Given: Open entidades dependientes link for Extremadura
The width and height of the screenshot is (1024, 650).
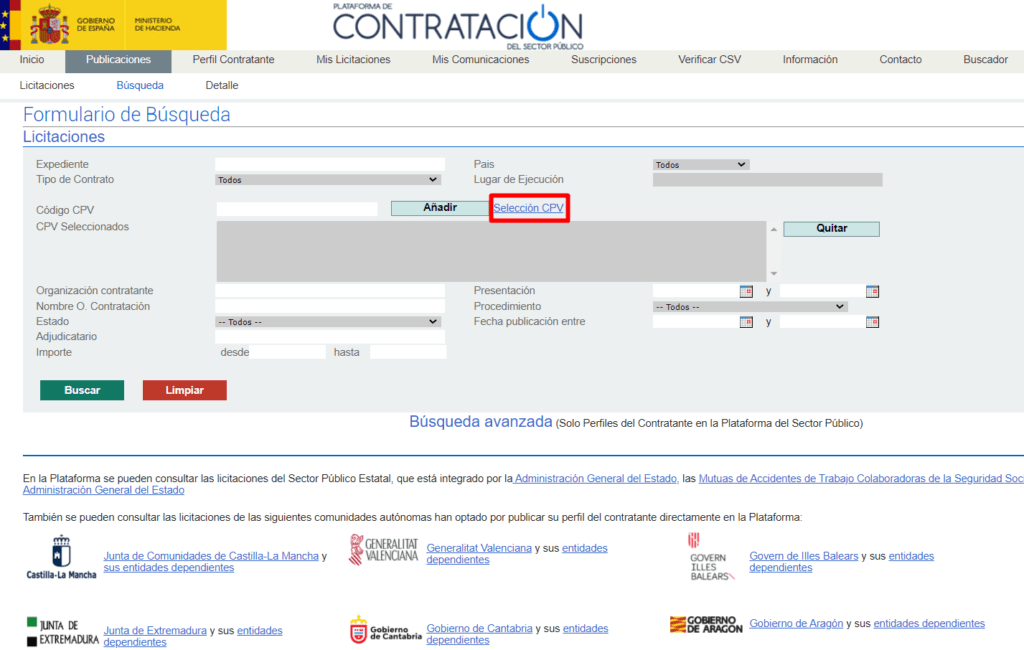Looking at the screenshot, I should pos(193,636).
